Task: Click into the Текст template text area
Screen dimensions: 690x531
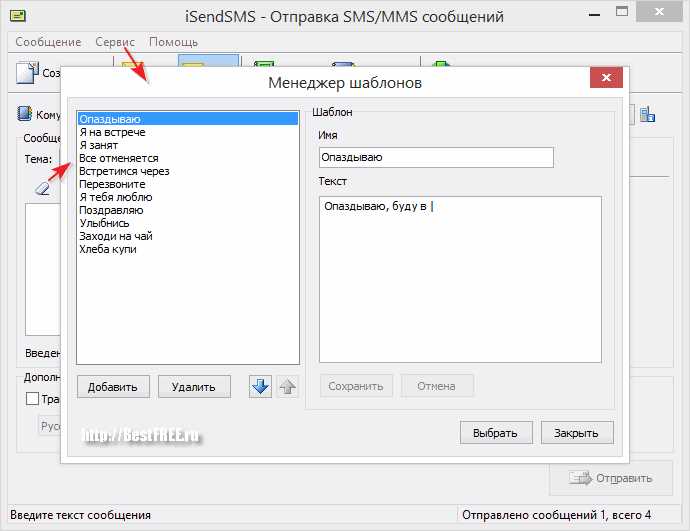Action: tap(460, 279)
